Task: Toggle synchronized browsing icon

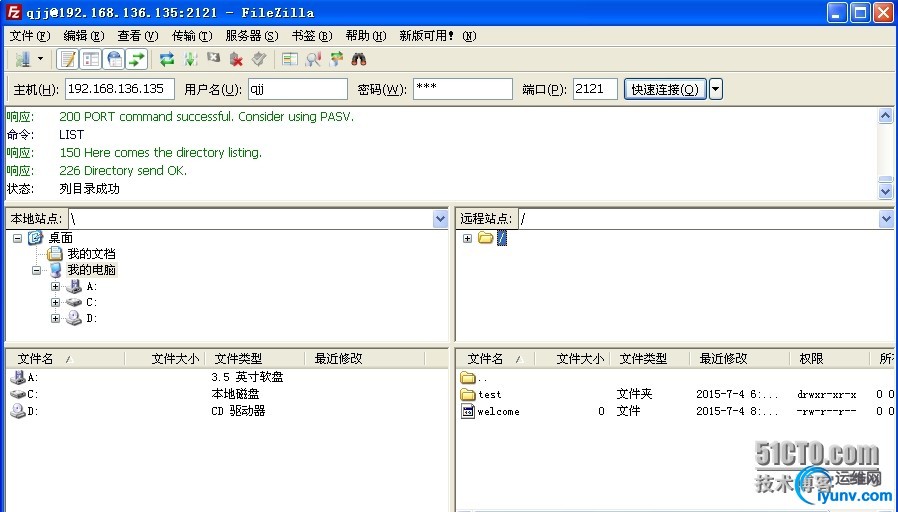Action: (x=336, y=59)
